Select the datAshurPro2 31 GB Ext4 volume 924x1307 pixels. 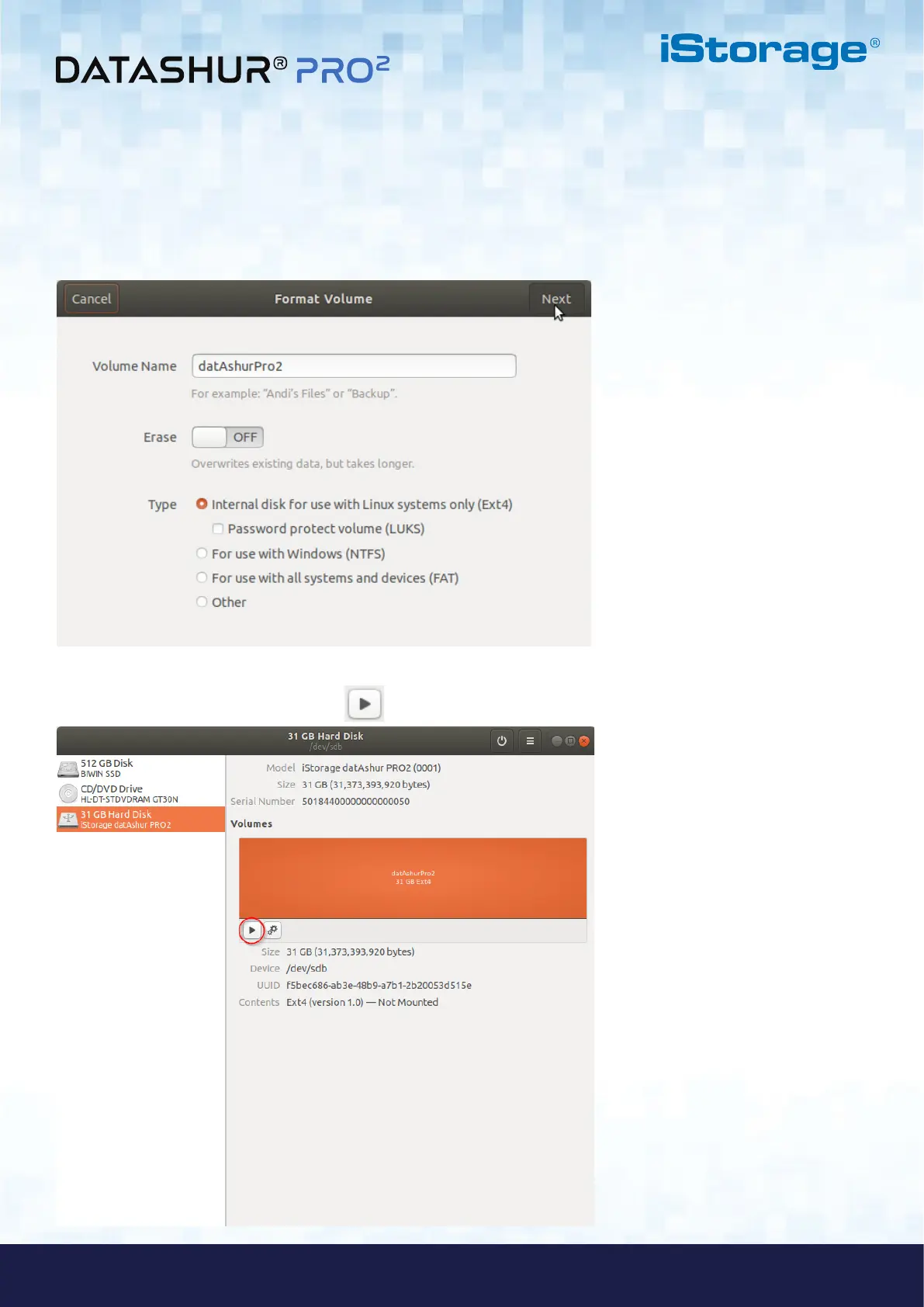pos(413,878)
